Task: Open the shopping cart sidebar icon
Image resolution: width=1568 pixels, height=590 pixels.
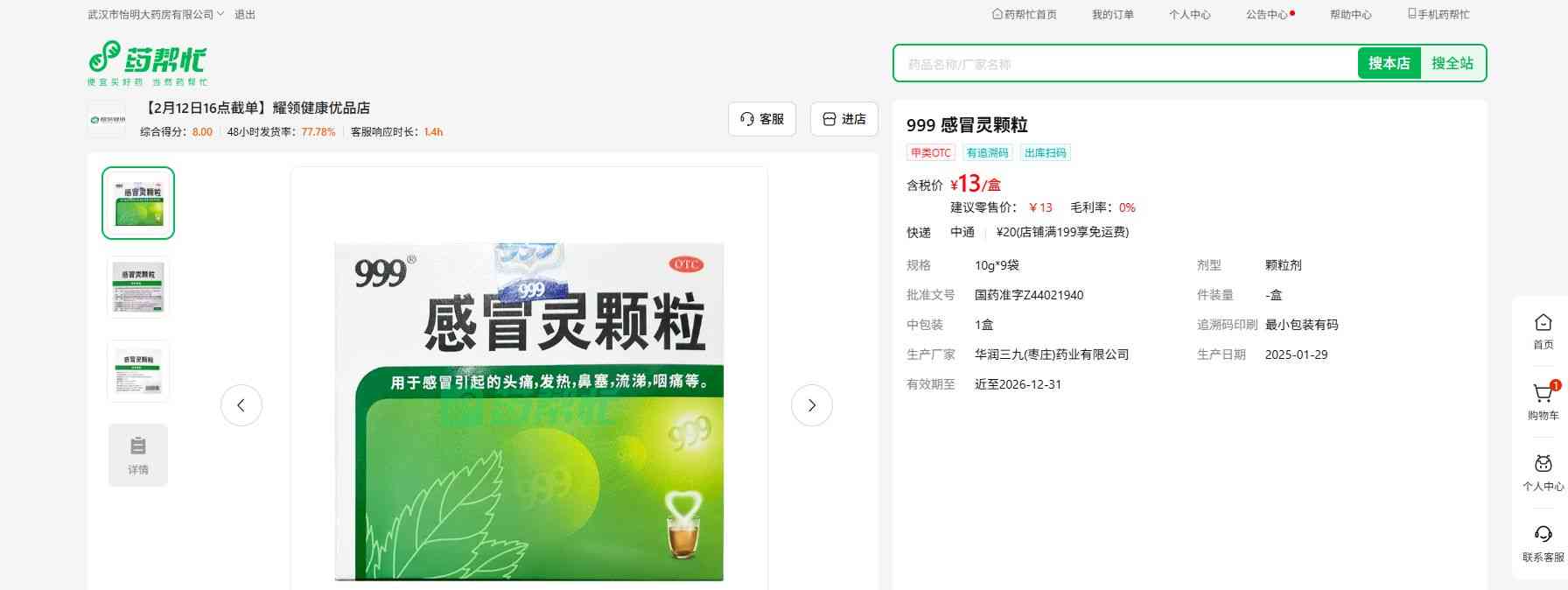Action: point(1543,395)
